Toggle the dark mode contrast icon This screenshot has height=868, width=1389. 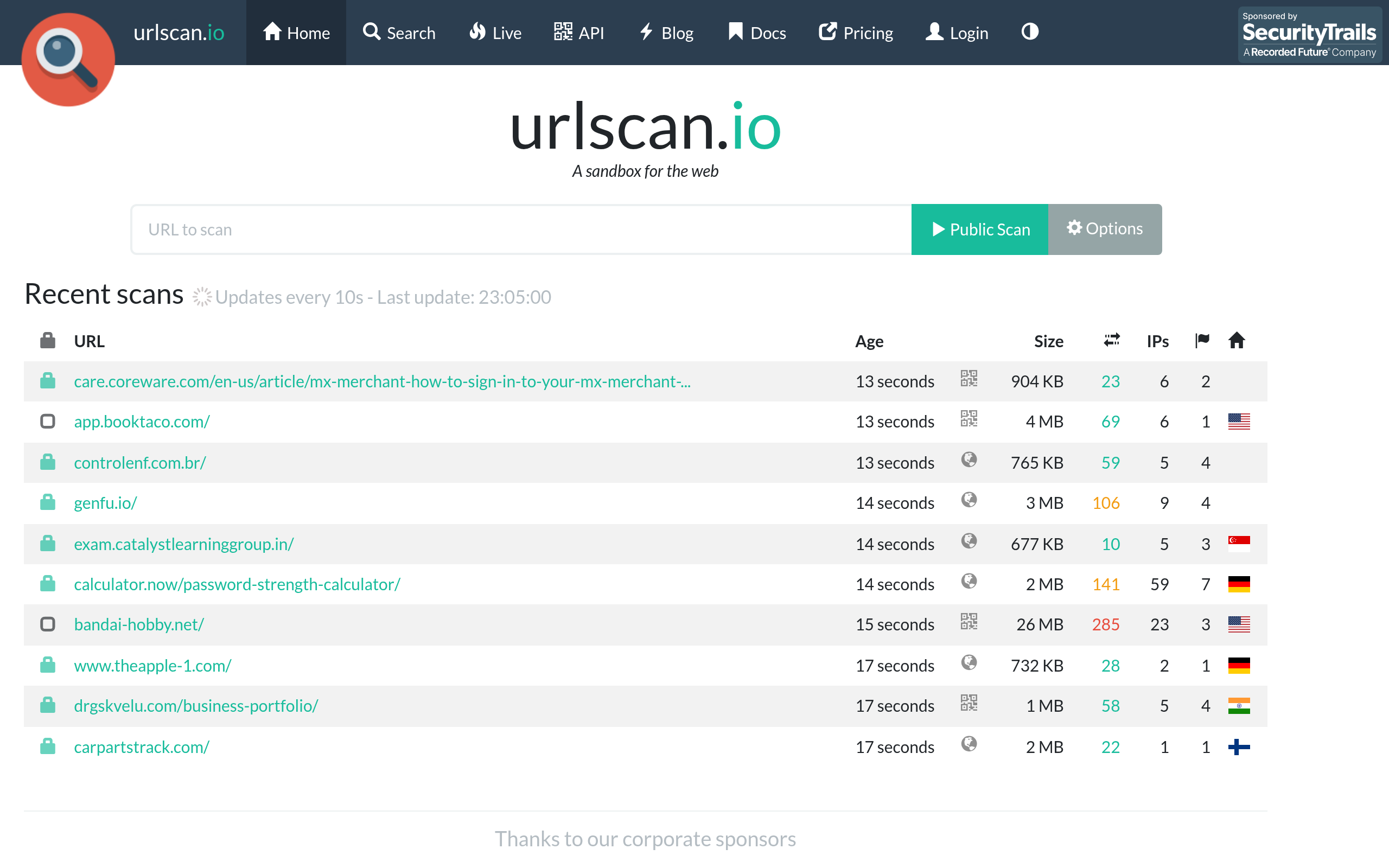click(1030, 31)
